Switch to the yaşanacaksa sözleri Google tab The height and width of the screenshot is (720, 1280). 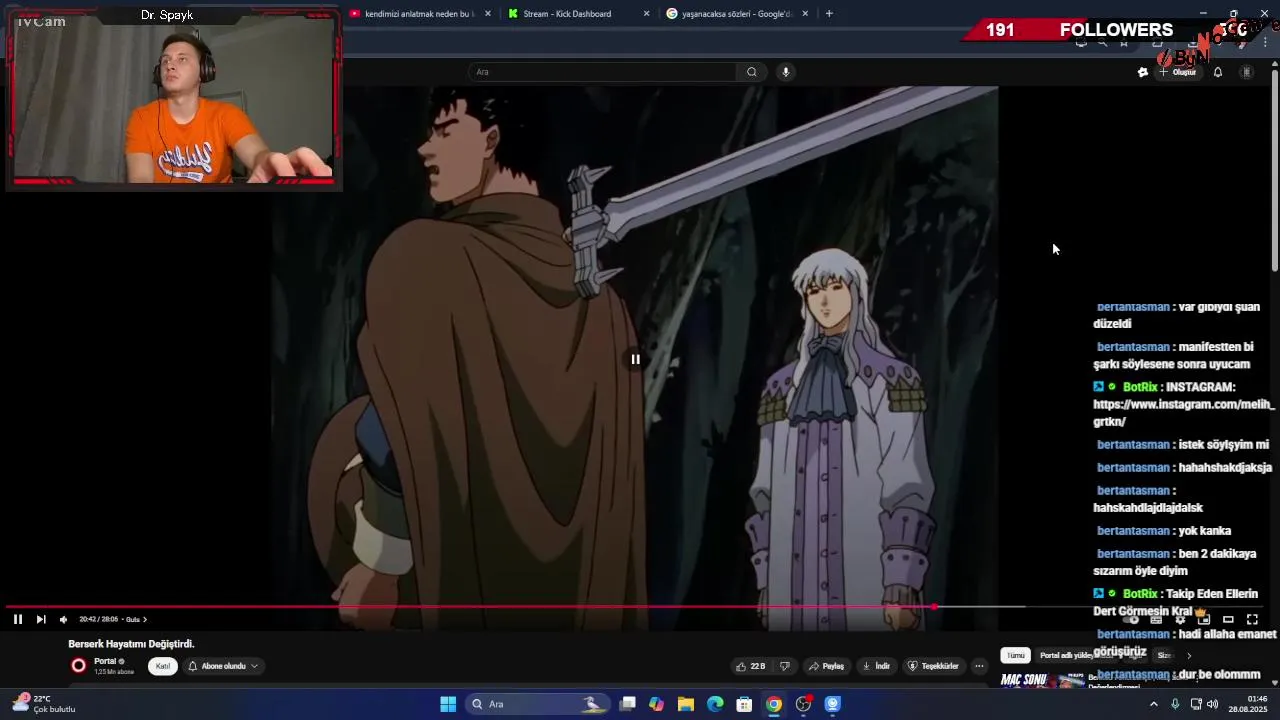[738, 14]
